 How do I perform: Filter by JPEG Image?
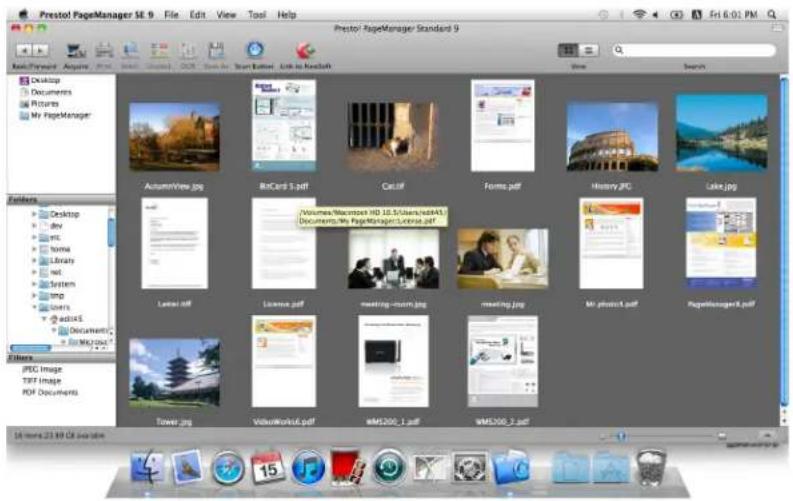[x=42, y=369]
